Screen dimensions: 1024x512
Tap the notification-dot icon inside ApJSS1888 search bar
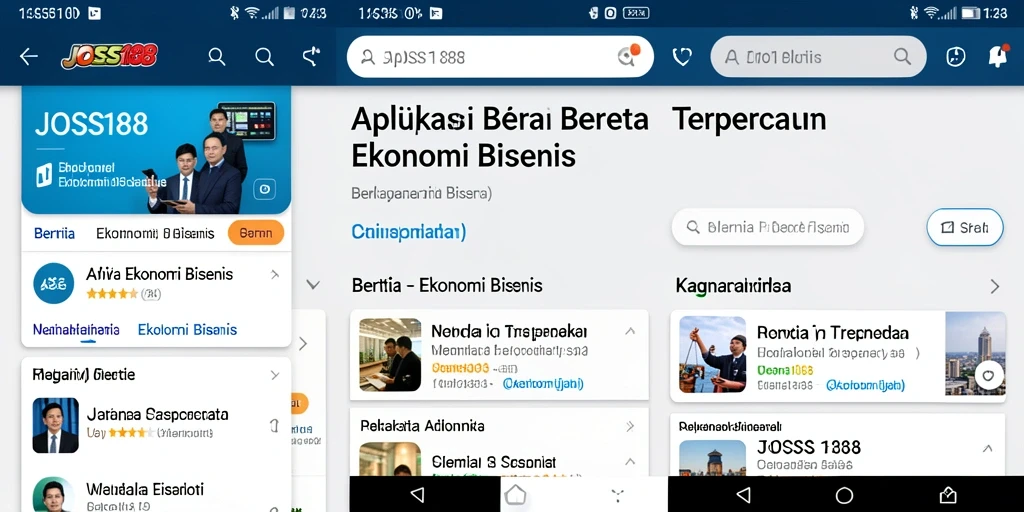[628, 56]
